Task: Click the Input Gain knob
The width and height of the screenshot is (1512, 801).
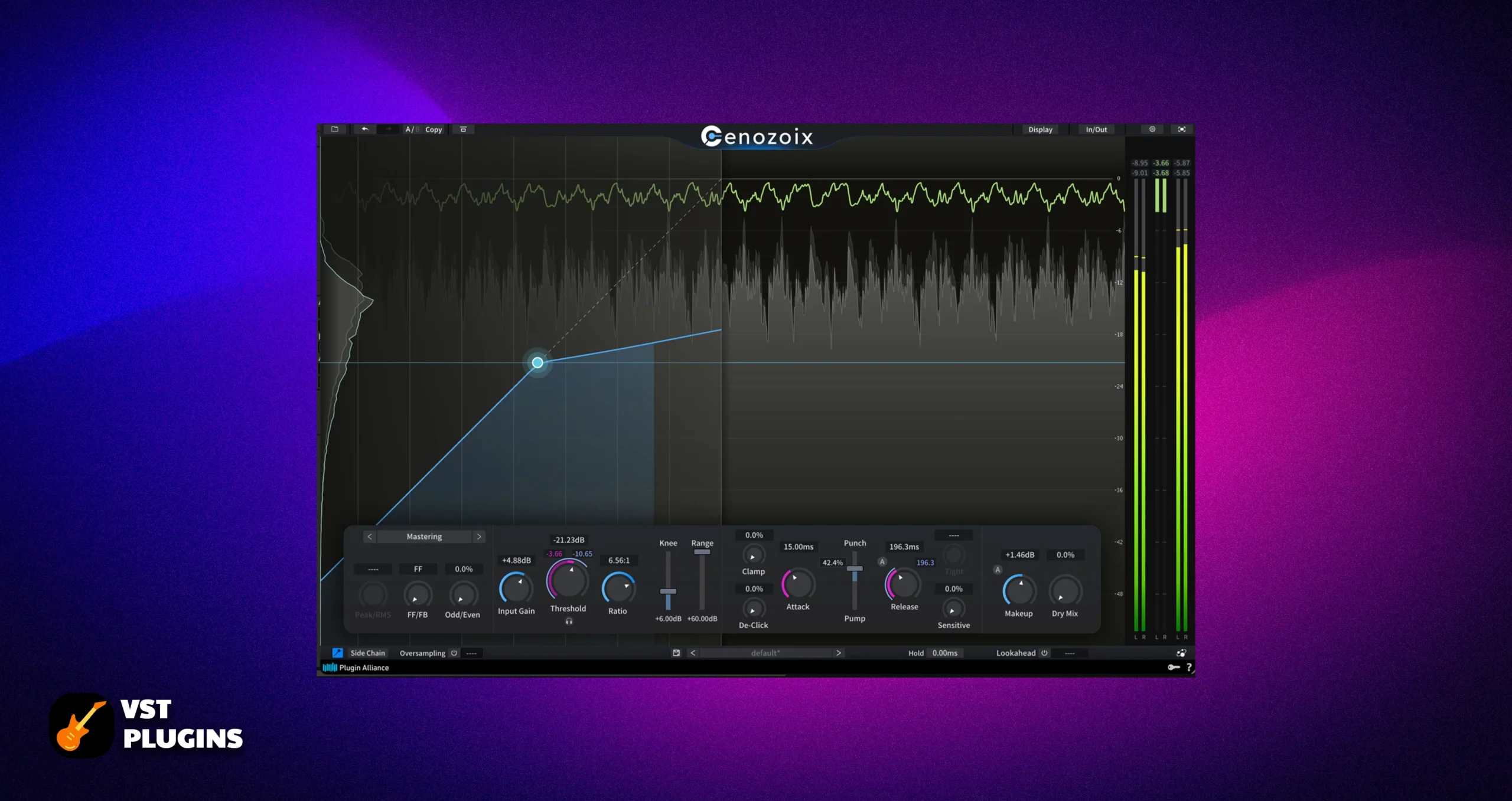Action: pyautogui.click(x=516, y=589)
